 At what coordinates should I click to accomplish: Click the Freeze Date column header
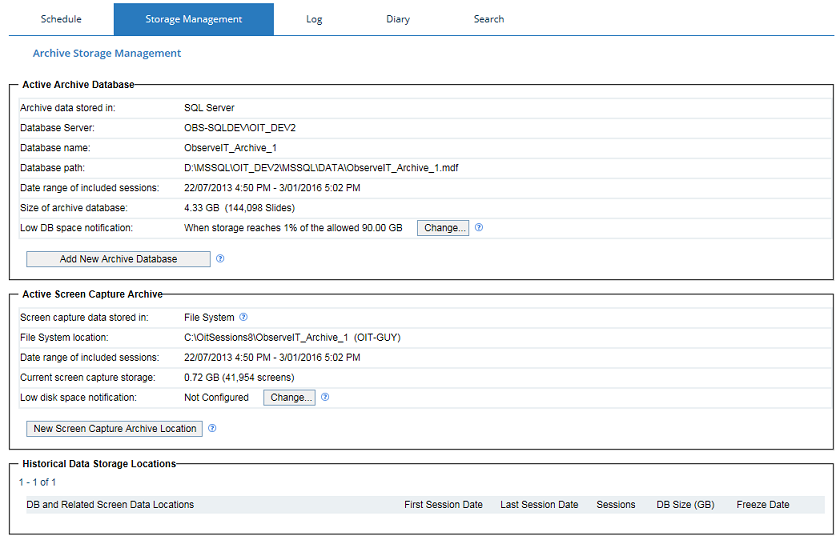(763, 505)
